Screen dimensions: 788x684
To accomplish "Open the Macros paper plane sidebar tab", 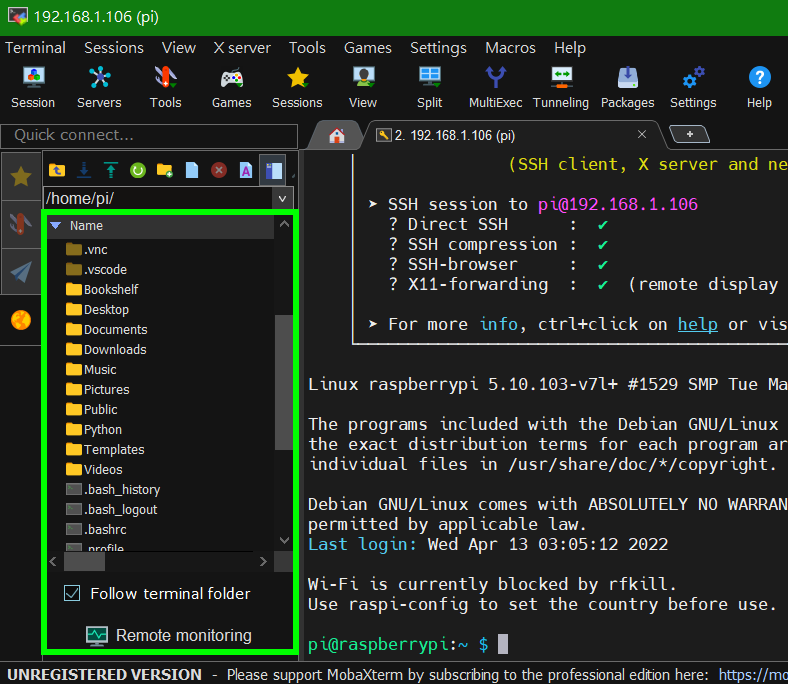I will pos(21,271).
